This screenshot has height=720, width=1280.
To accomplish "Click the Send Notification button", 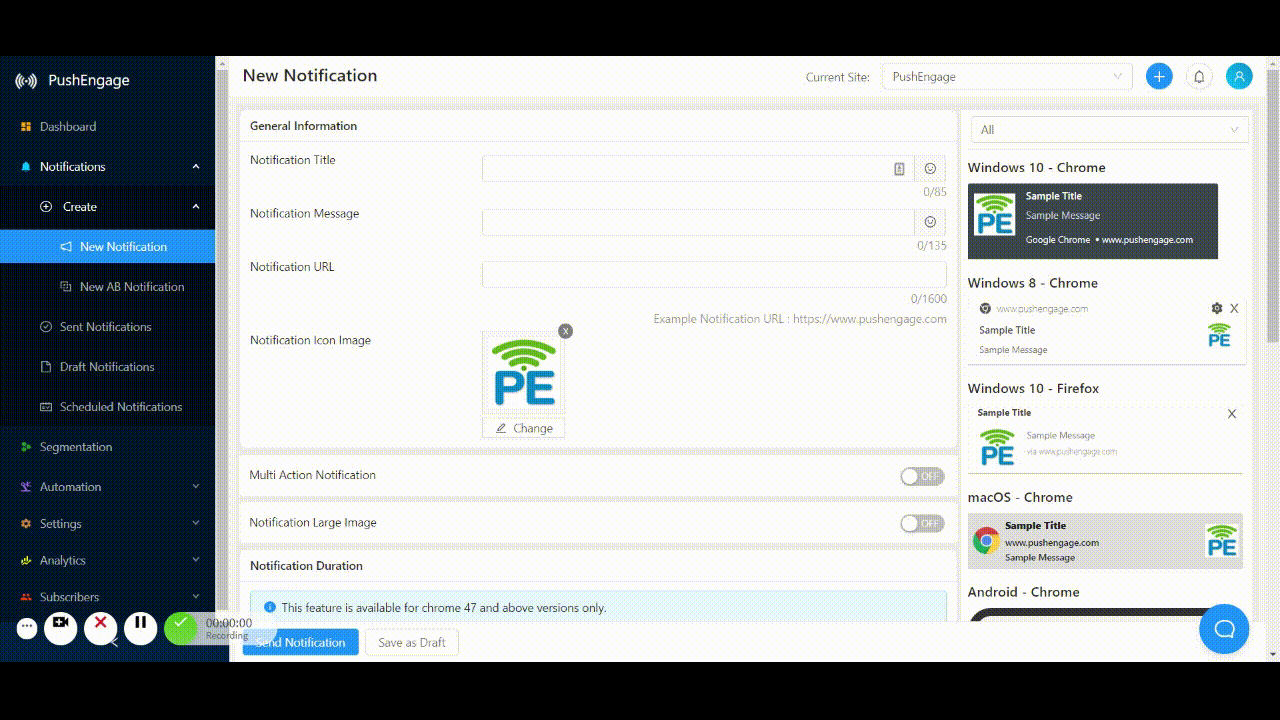I will (x=300, y=642).
